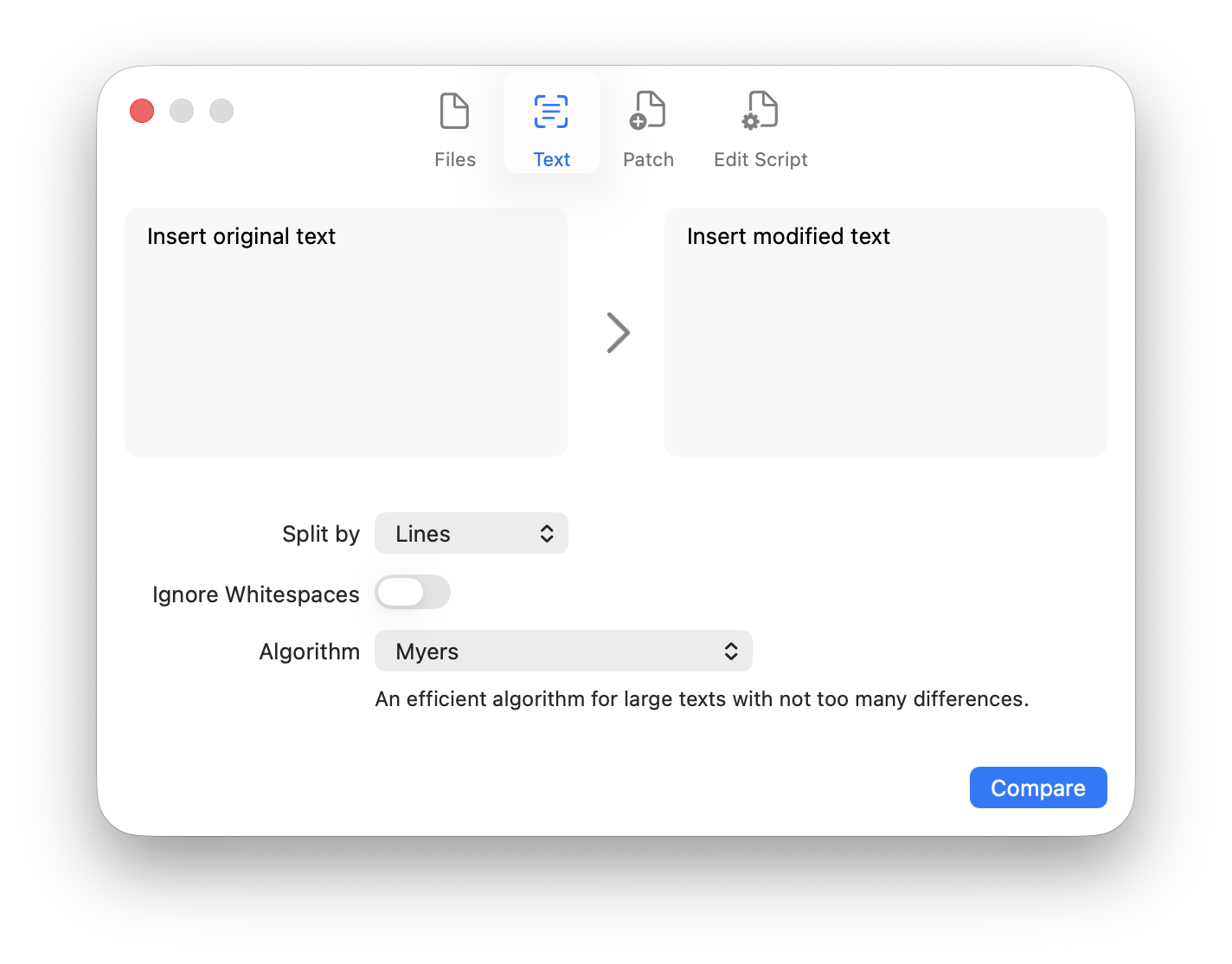The height and width of the screenshot is (964, 1232).
Task: Open the Files comparison mode icon
Action: pyautogui.click(x=454, y=112)
